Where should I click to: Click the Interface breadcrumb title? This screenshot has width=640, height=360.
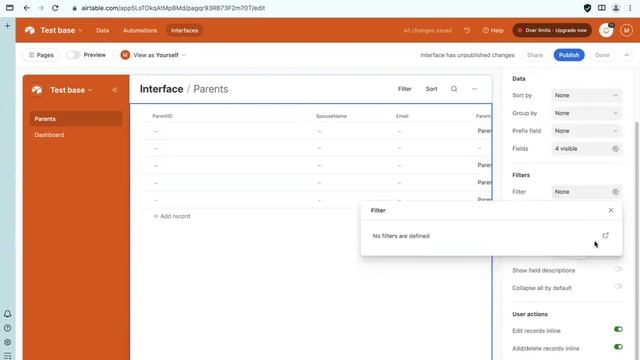(x=161, y=89)
